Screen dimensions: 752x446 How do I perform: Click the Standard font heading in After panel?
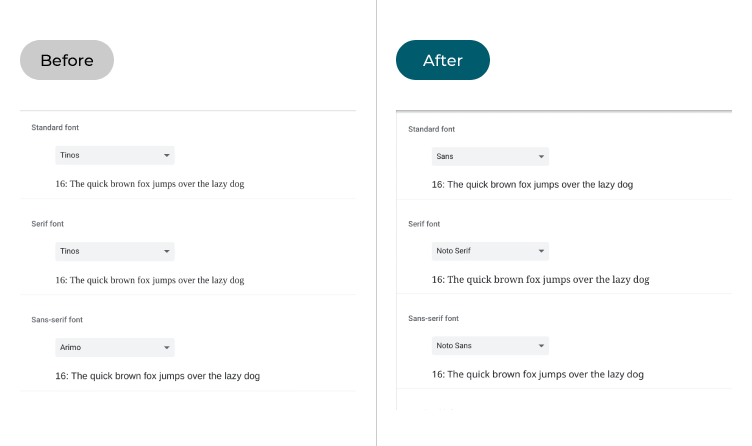pos(432,129)
